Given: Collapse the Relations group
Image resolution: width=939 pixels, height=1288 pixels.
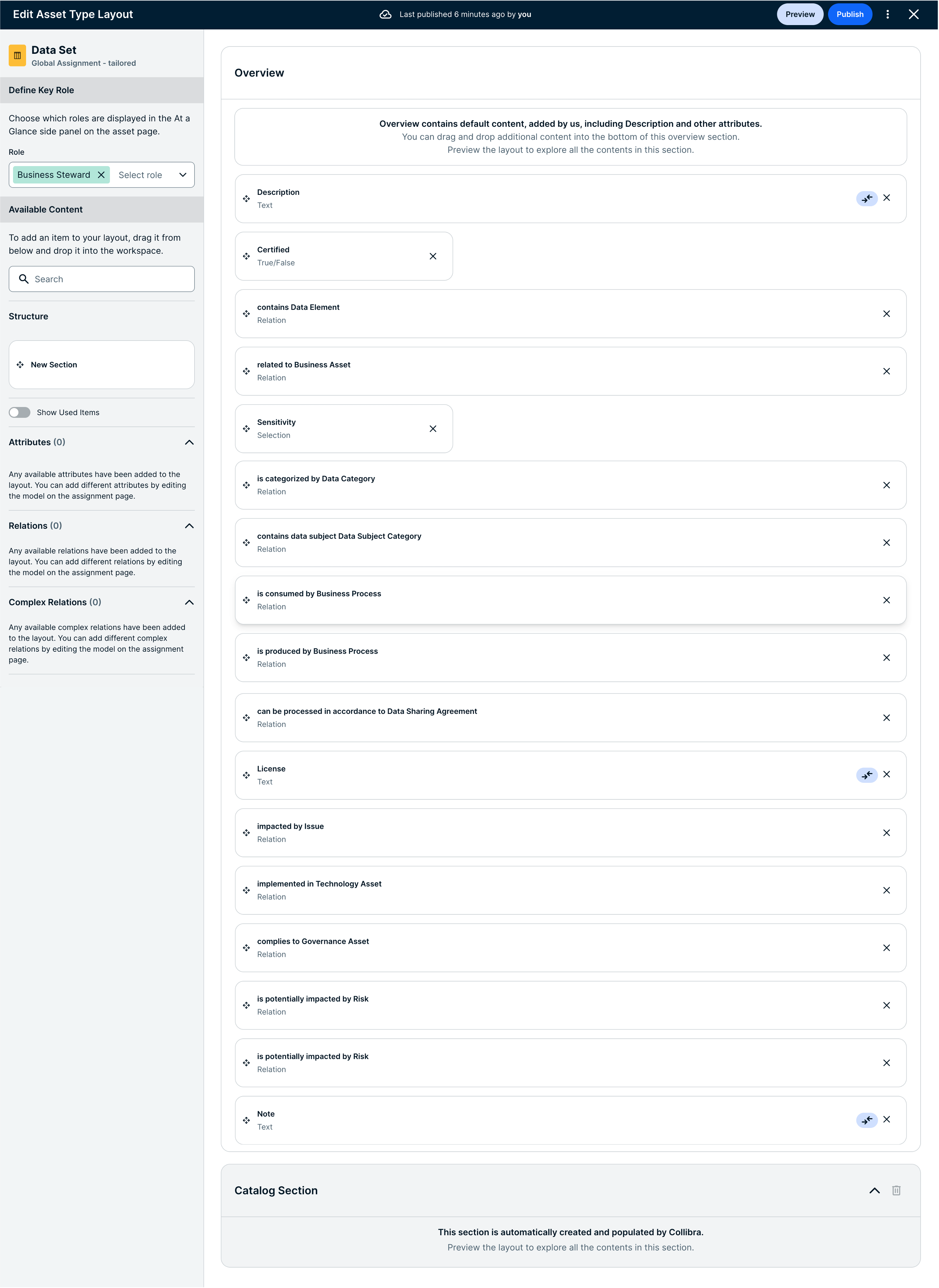Looking at the screenshot, I should click(189, 526).
